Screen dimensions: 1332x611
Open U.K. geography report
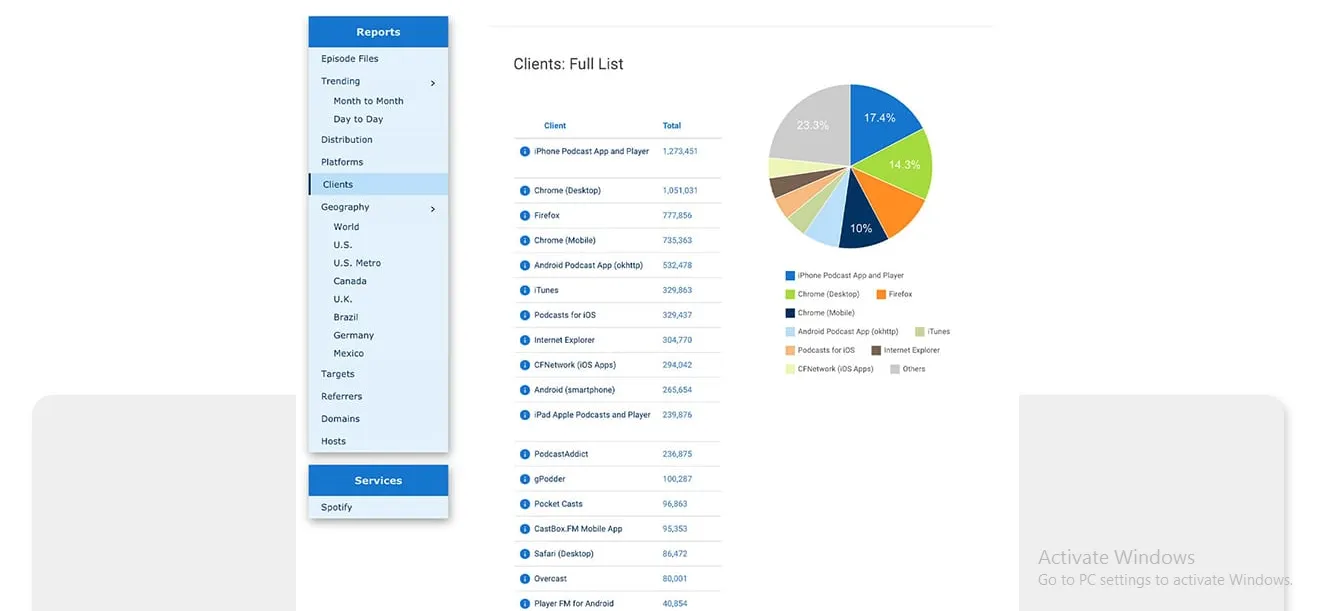[x=343, y=299]
